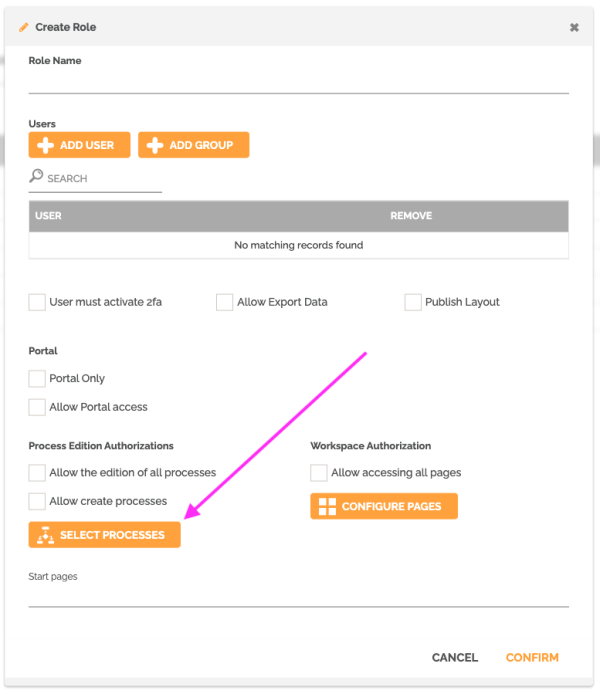The image size is (600, 694).
Task: Enable Allow create processes checkbox
Action: coord(37,501)
